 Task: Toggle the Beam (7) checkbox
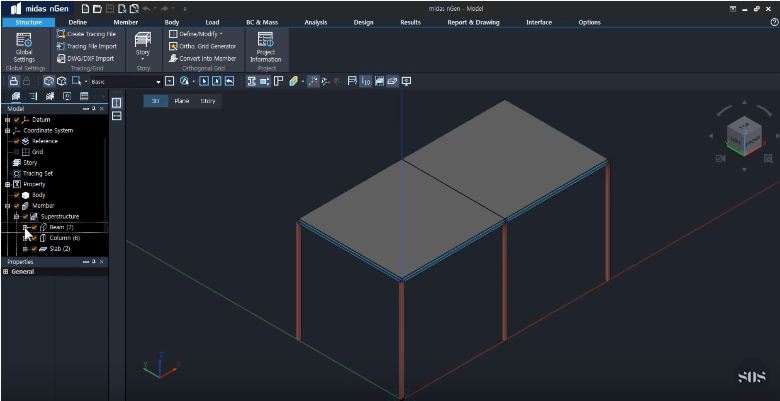tap(34, 227)
